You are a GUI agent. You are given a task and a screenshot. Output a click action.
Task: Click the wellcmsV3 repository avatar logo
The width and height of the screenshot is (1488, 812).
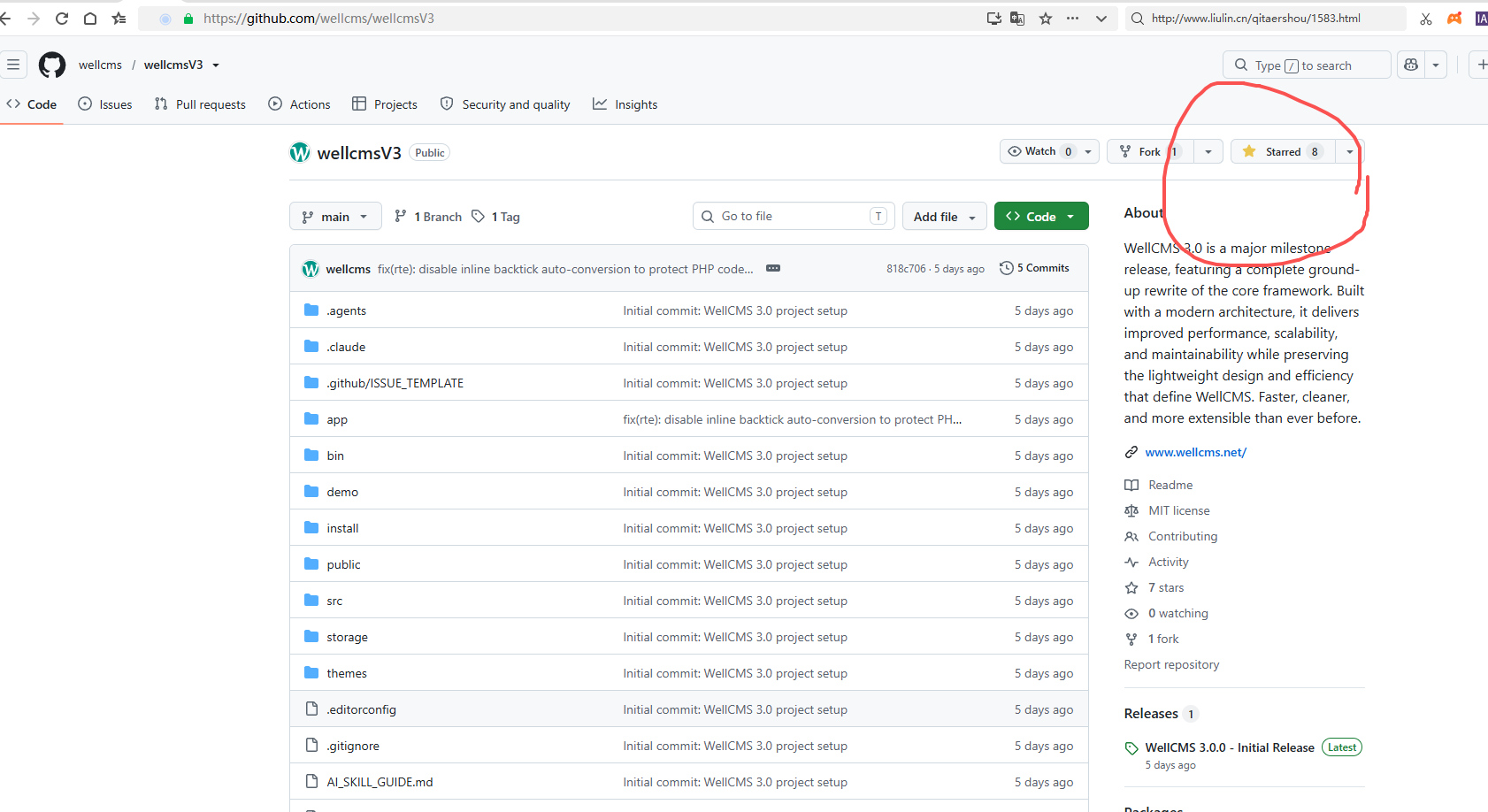click(x=300, y=152)
